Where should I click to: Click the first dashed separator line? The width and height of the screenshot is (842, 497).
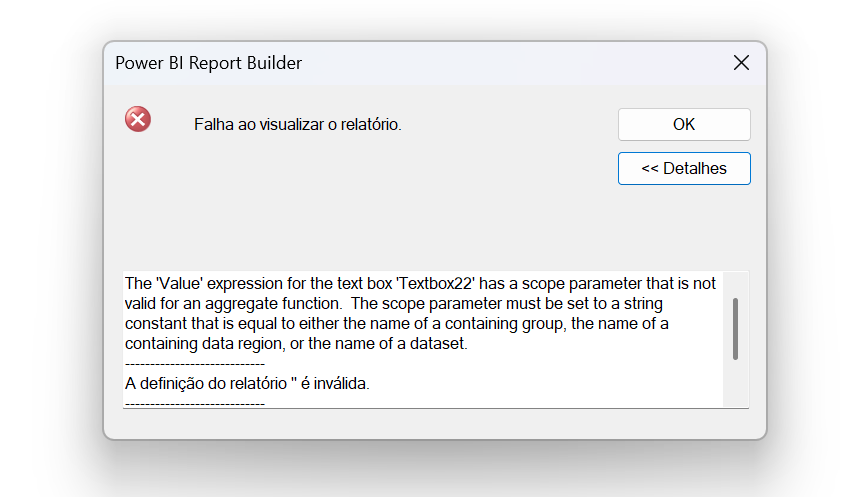(195, 364)
